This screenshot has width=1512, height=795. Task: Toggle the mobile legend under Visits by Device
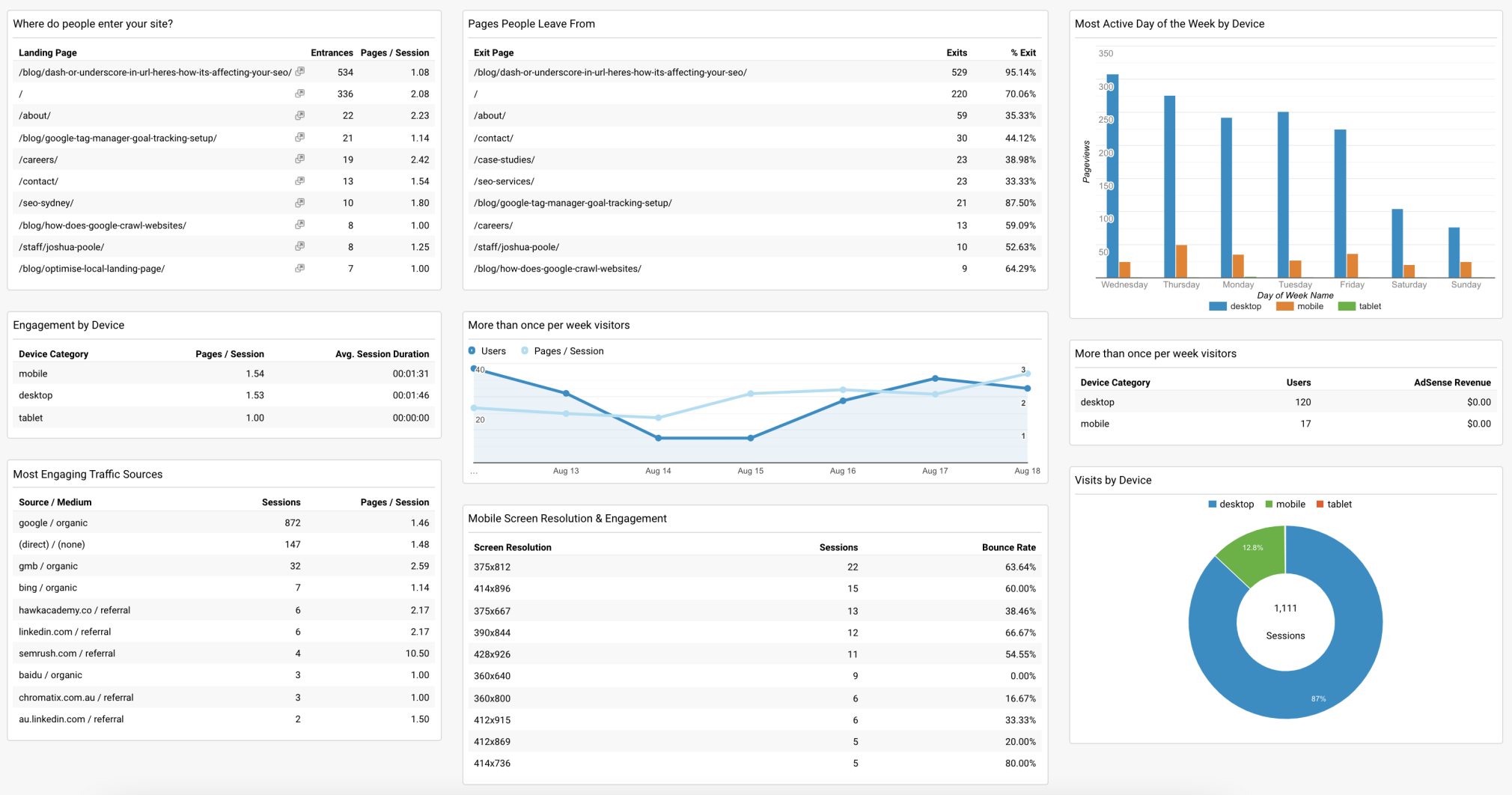pyautogui.click(x=1286, y=504)
